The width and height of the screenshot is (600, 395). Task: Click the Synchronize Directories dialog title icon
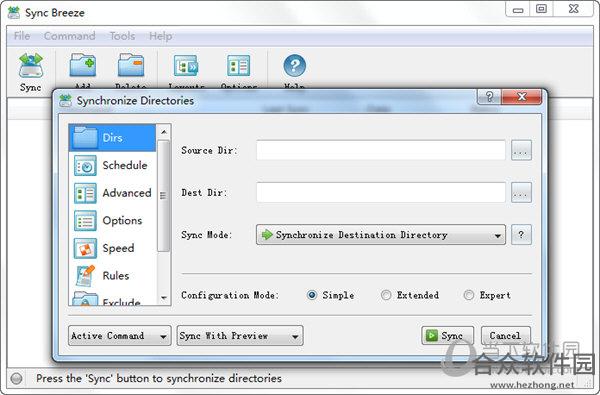[65, 101]
